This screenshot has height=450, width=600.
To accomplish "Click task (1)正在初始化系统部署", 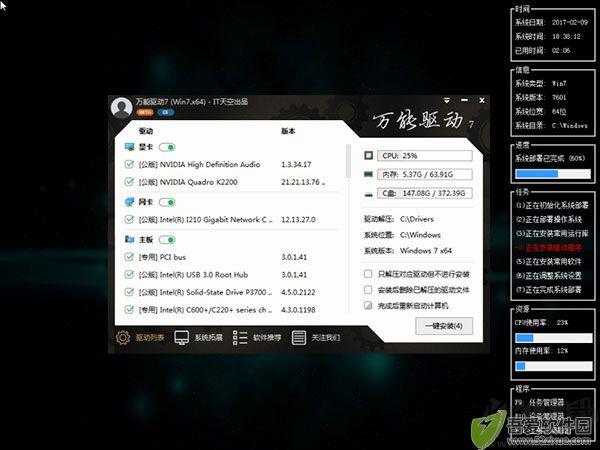I will coord(552,205).
